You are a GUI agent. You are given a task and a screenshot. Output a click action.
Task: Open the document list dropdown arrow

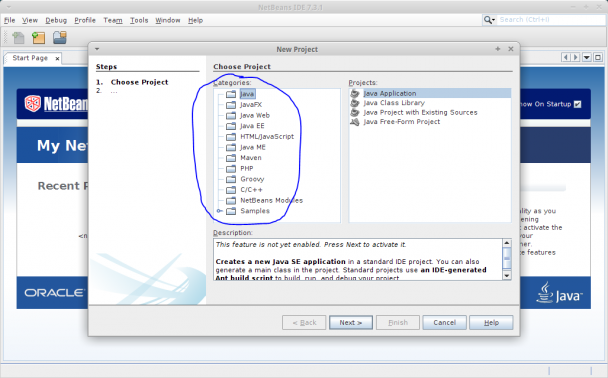[x=587, y=57]
